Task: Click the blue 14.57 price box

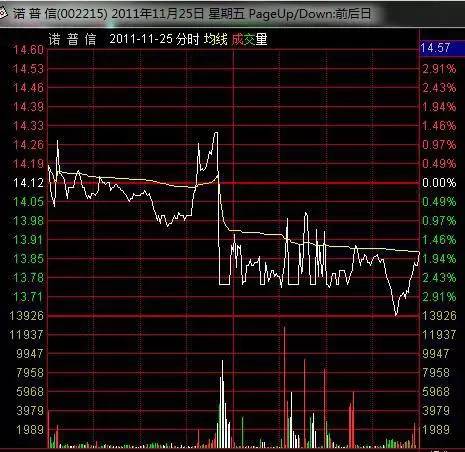Action: (442, 48)
